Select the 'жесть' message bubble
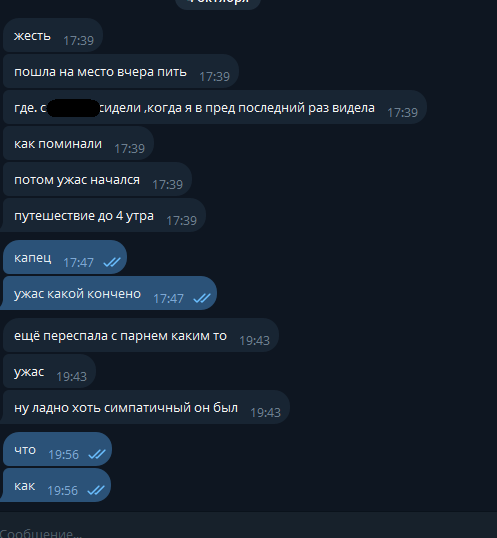 (x=53, y=35)
